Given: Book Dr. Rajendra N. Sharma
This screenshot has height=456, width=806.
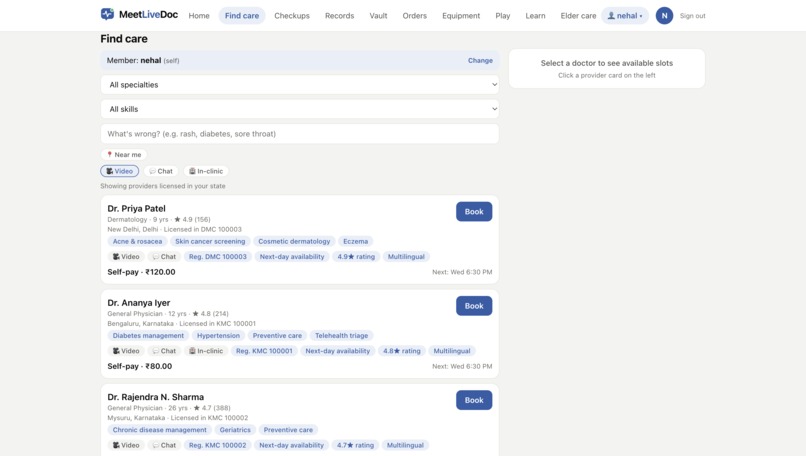Looking at the screenshot, I should click(x=474, y=400).
